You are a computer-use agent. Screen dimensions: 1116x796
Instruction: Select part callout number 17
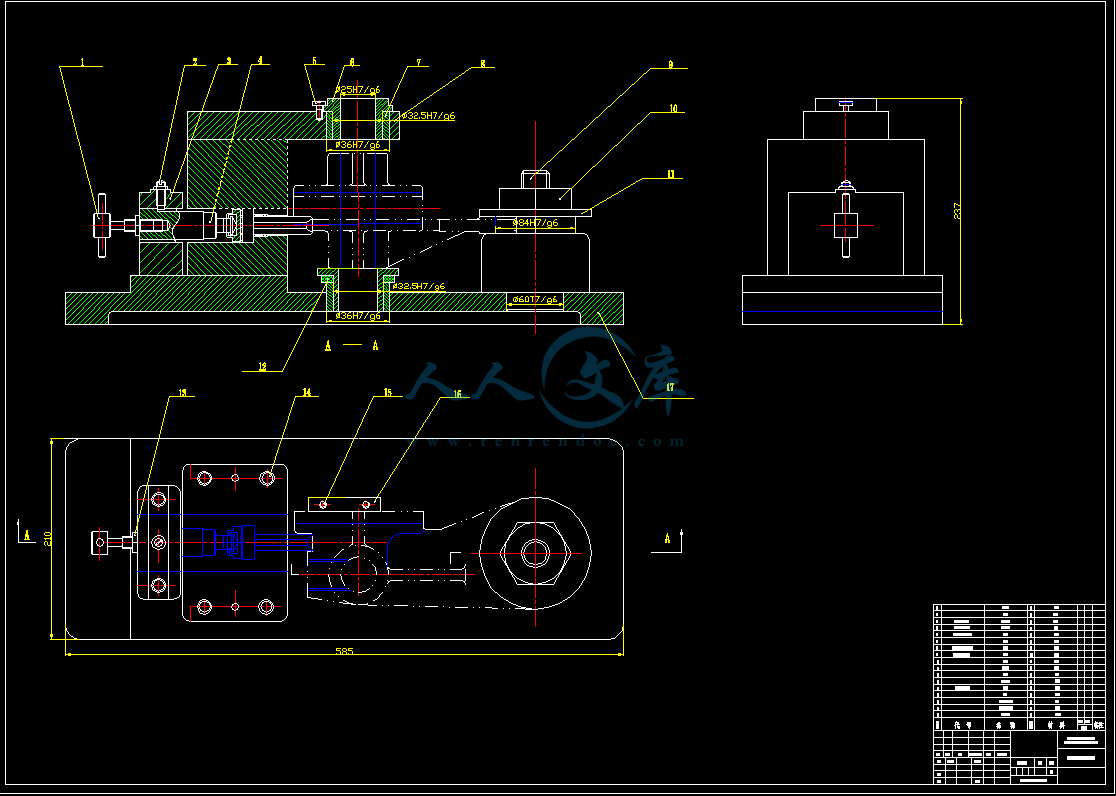click(670, 387)
